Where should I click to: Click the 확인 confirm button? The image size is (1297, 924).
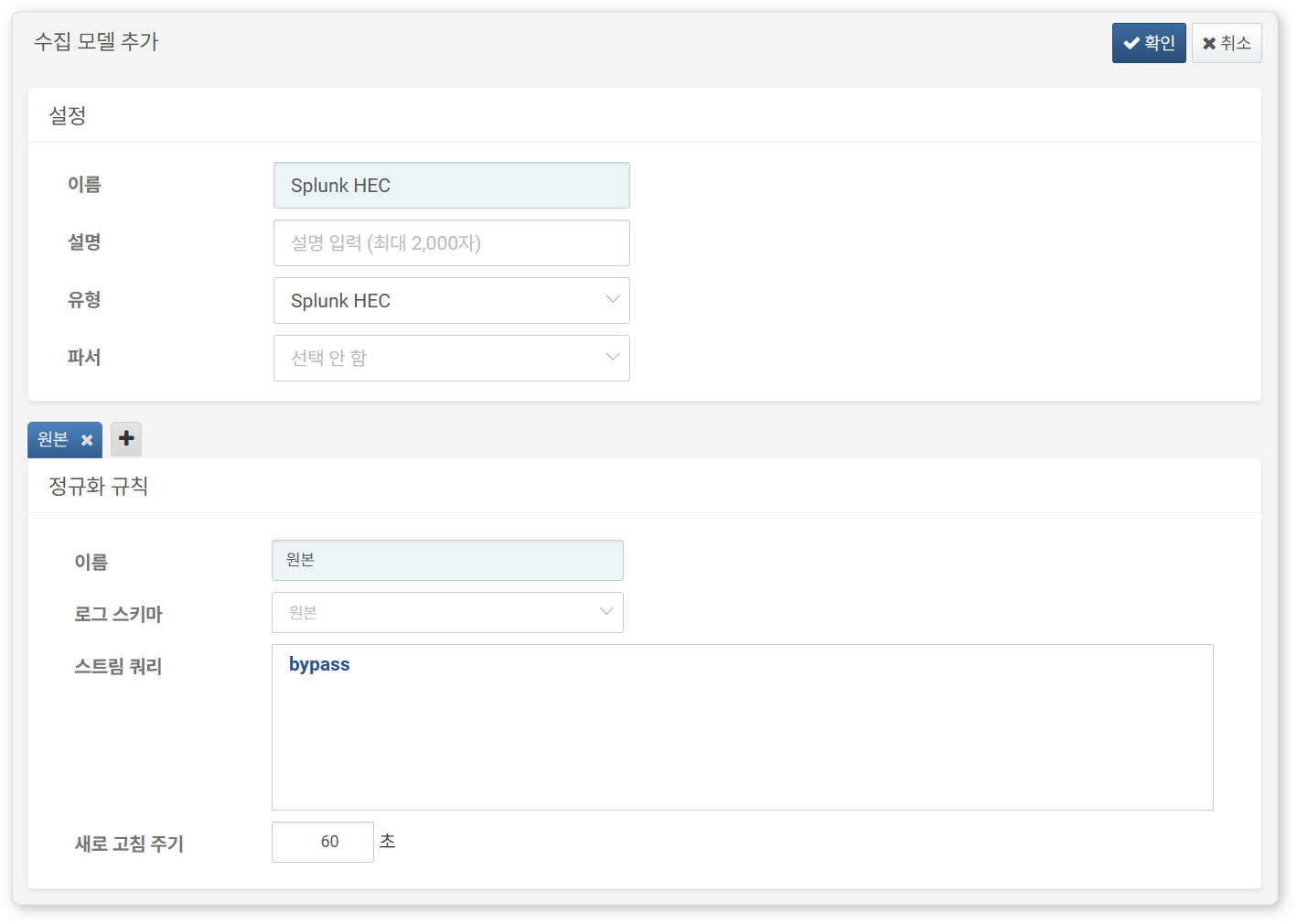point(1149,43)
